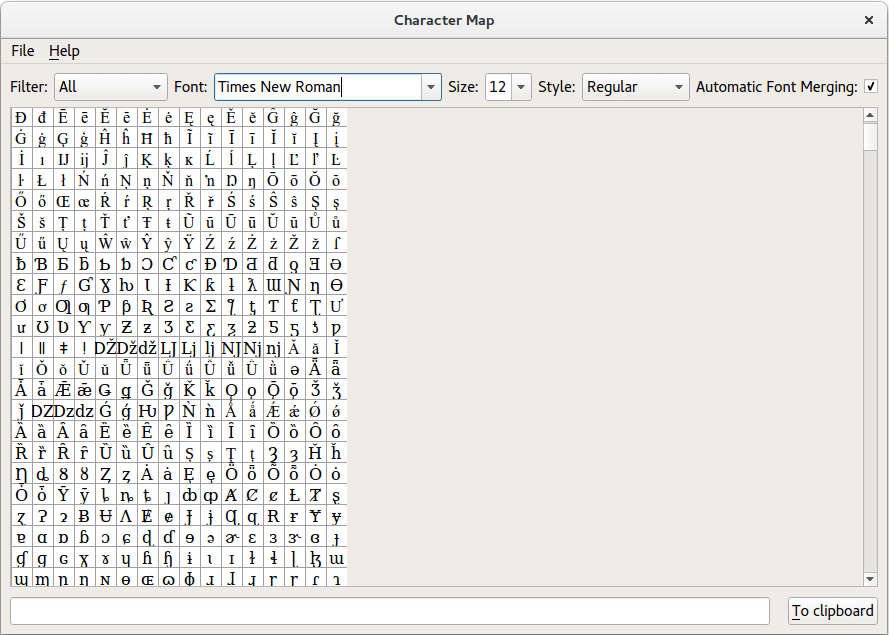Click the text entry field at the bottom
Viewport: 889px width, 635px height.
(390, 611)
